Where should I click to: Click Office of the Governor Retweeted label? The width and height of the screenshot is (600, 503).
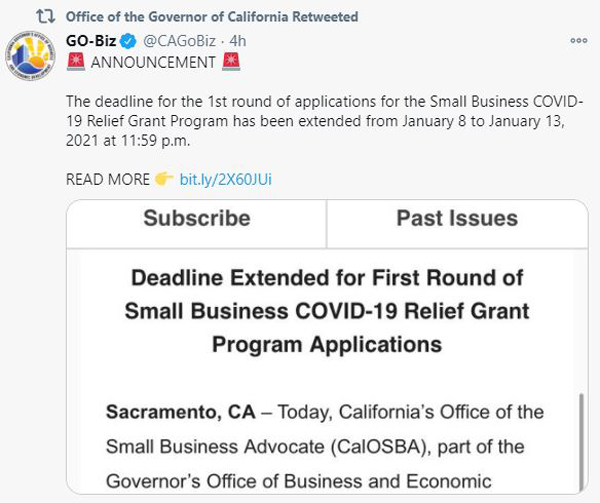(x=212, y=17)
